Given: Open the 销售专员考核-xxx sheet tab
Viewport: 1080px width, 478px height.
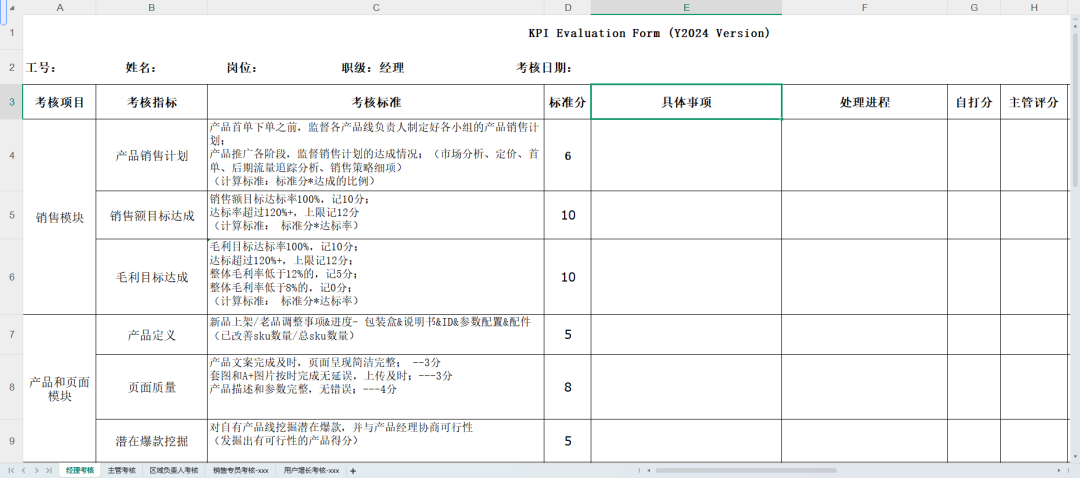Looking at the screenshot, I should point(241,470).
